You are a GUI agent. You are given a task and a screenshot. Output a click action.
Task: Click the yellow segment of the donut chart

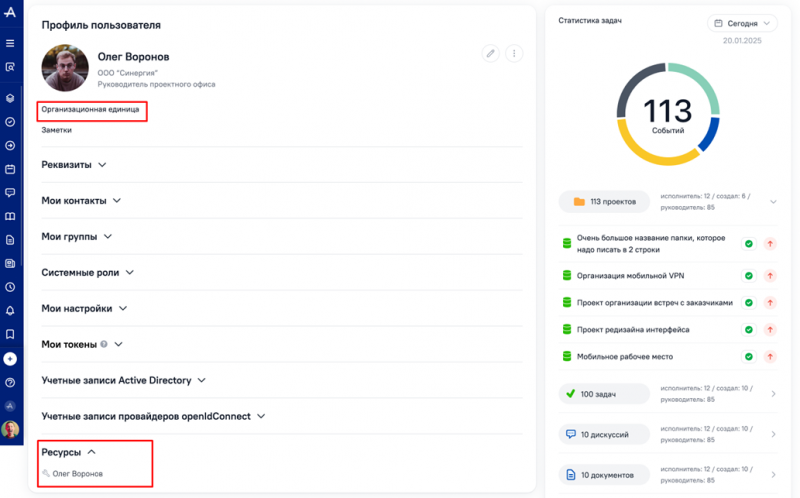(x=650, y=153)
